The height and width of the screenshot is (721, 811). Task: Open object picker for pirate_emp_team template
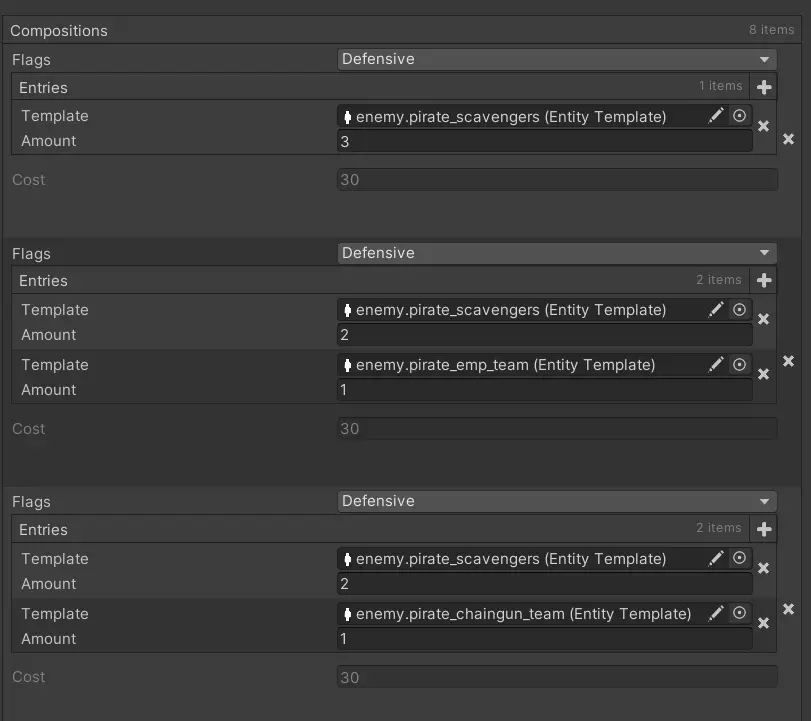click(x=740, y=365)
